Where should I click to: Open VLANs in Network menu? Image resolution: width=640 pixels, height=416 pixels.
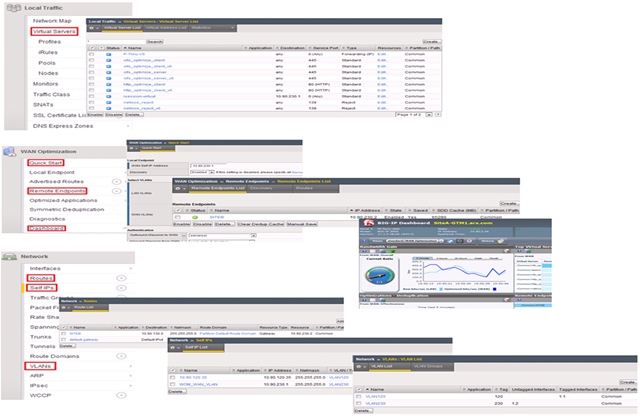40,366
